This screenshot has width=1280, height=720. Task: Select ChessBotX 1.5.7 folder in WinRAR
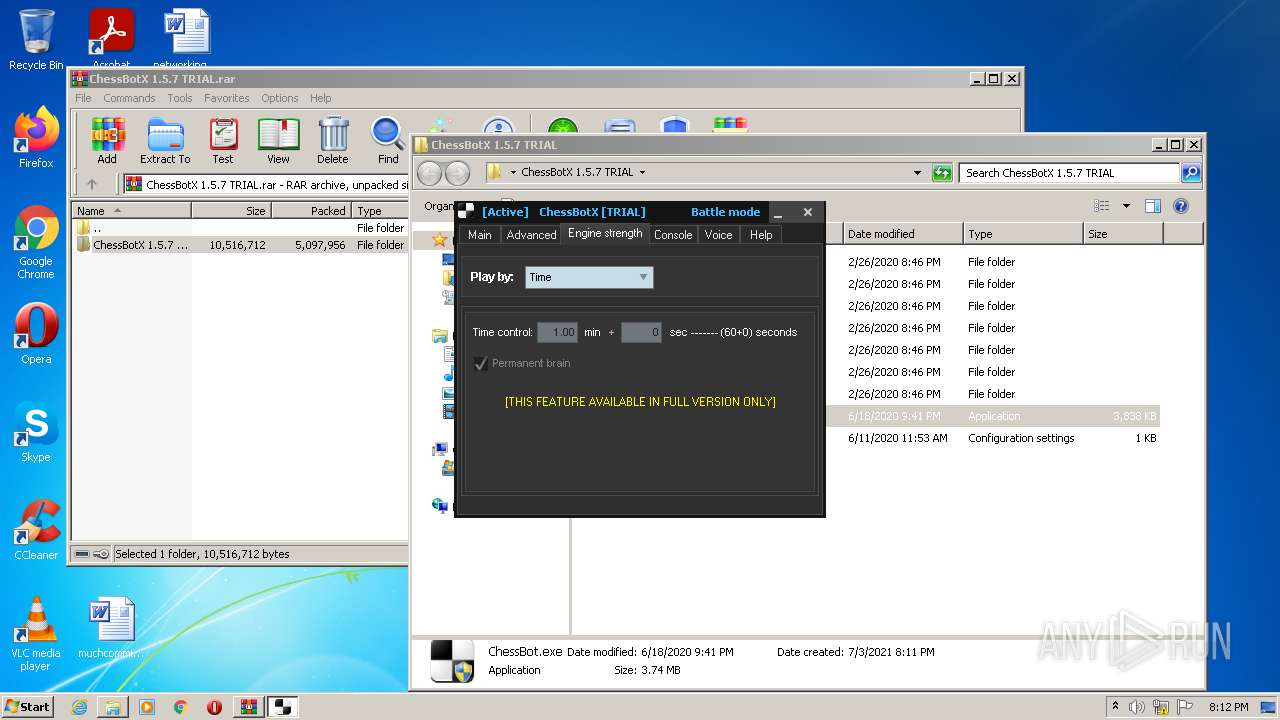pos(240,245)
